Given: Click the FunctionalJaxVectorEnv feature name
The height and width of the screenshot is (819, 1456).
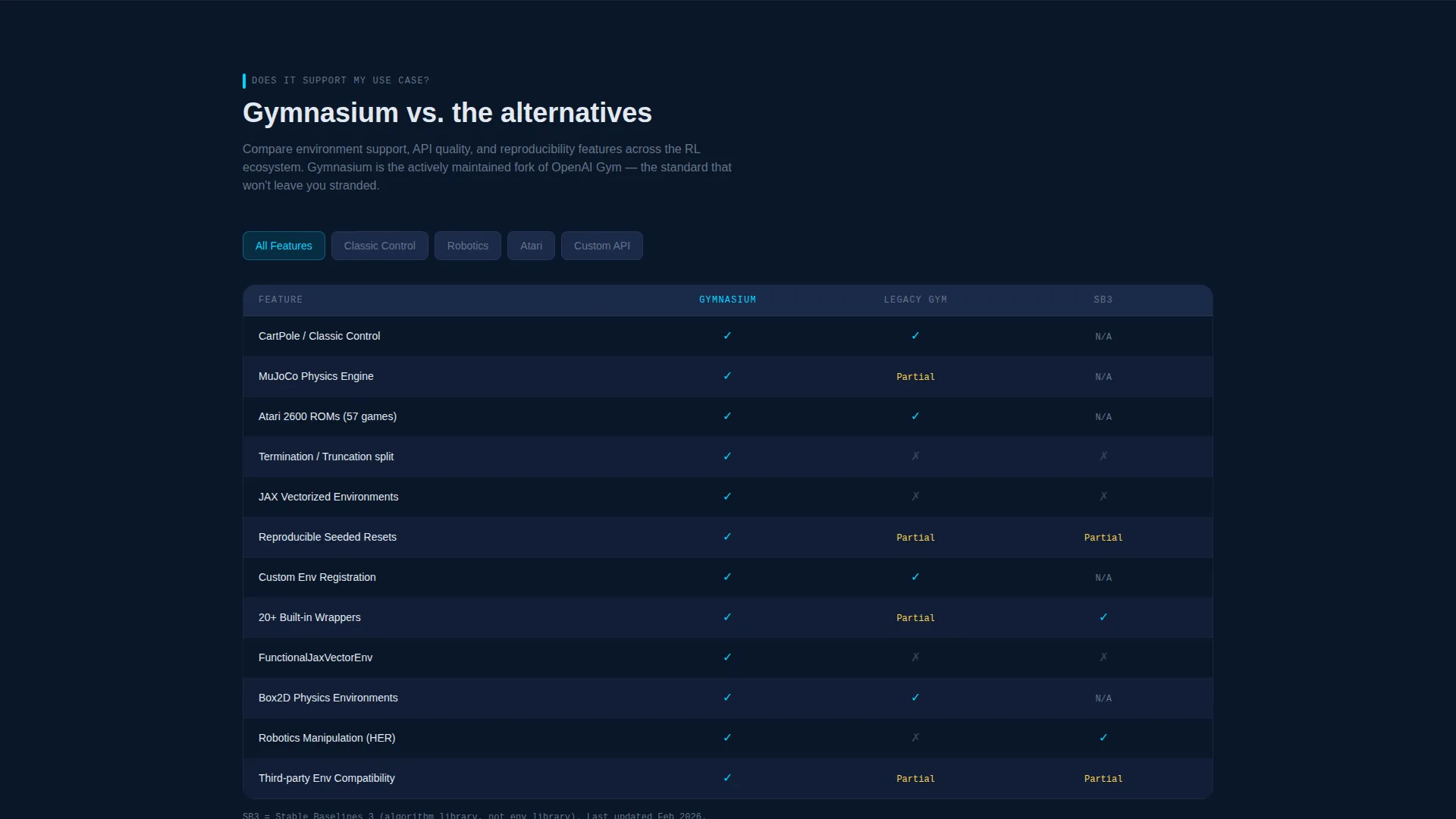Looking at the screenshot, I should point(315,657).
